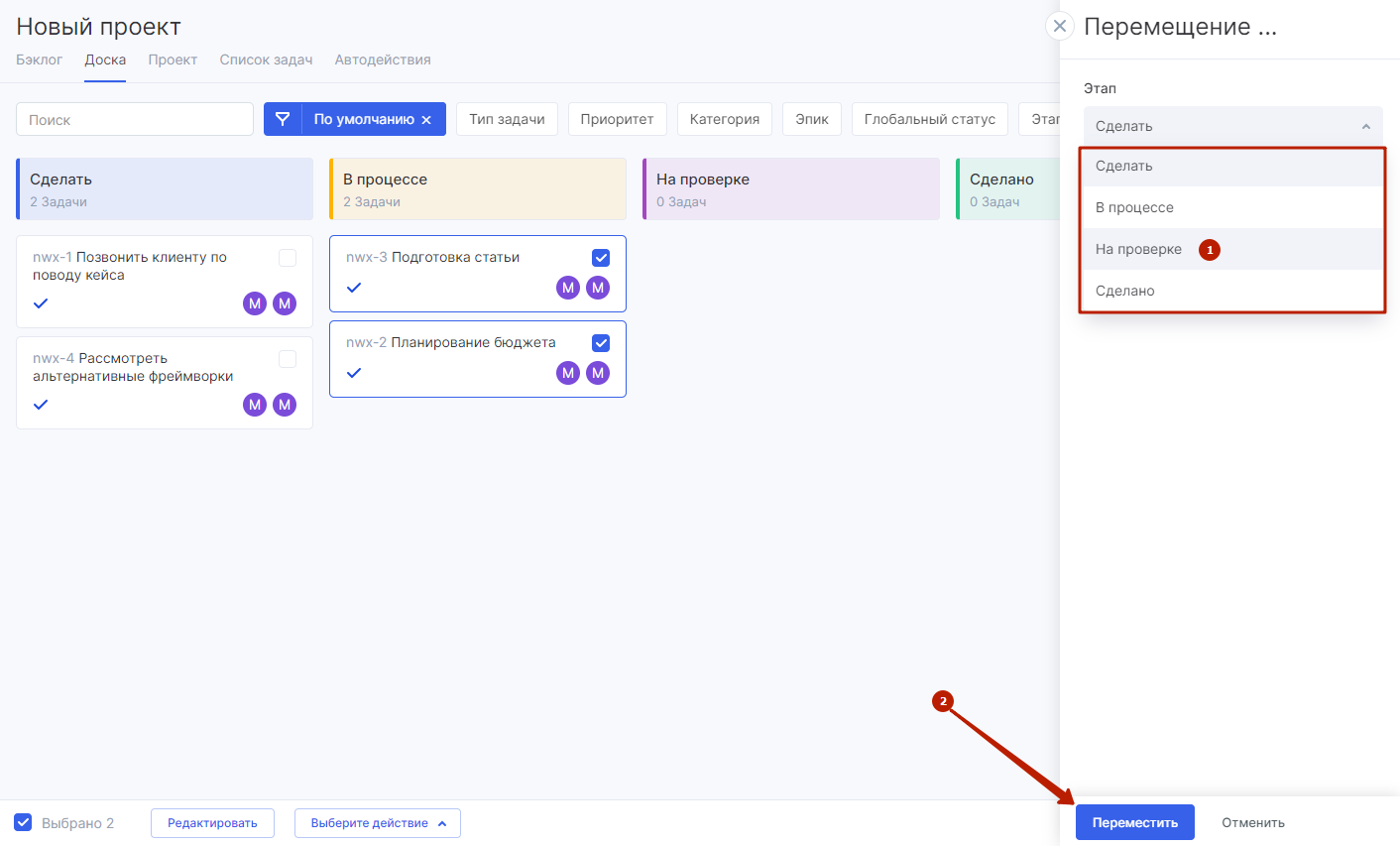Toggle the Выбрано 2 select-all checkbox
This screenshot has width=1400, height=846.
click(x=23, y=822)
